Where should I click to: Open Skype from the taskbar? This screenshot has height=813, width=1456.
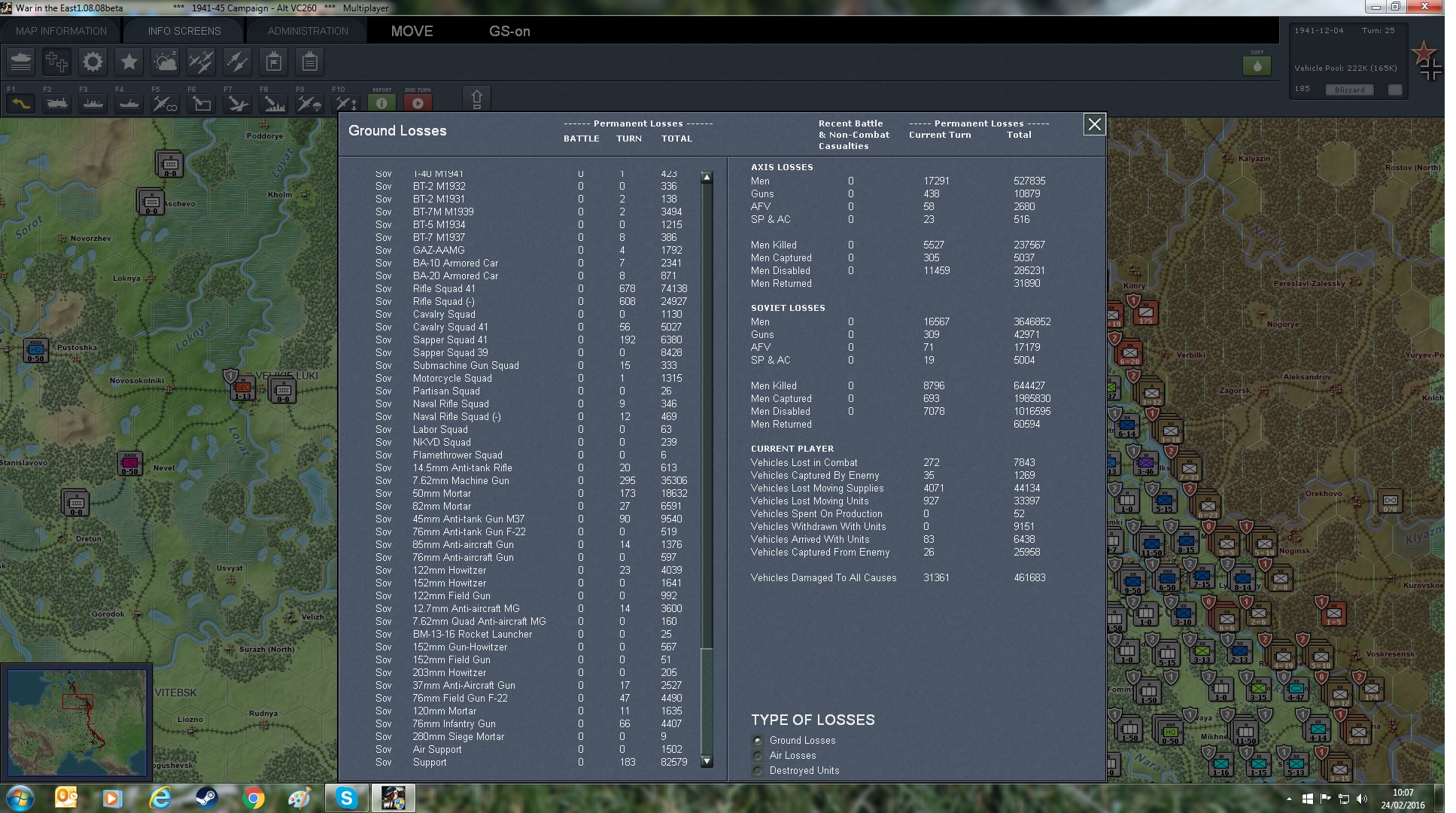347,798
